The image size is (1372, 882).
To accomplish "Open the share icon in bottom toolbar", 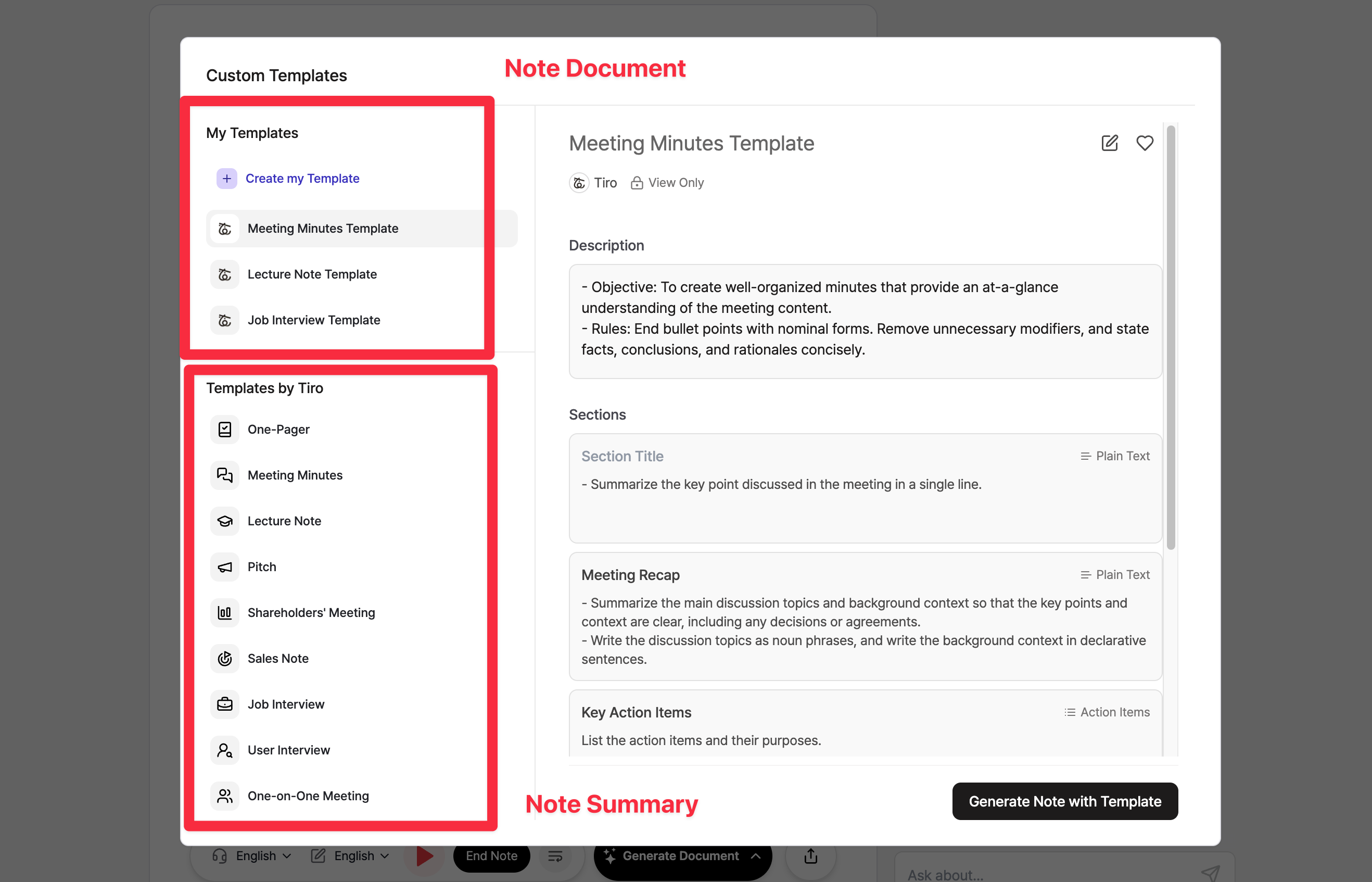I will [810, 855].
